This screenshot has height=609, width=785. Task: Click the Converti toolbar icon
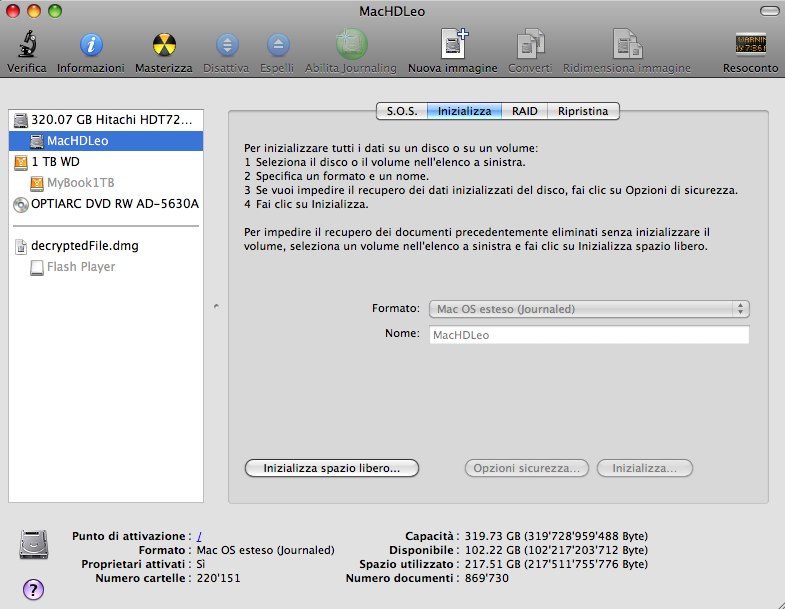click(530, 44)
